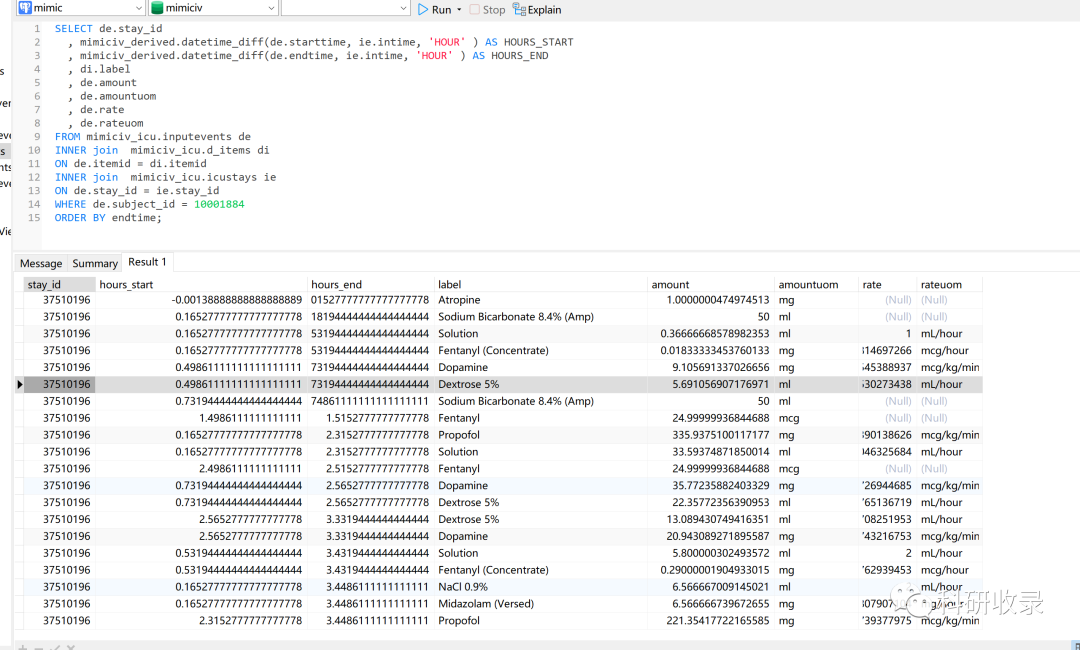Click the add new row icon below results
Image resolution: width=1080 pixels, height=650 pixels.
(x=23, y=647)
